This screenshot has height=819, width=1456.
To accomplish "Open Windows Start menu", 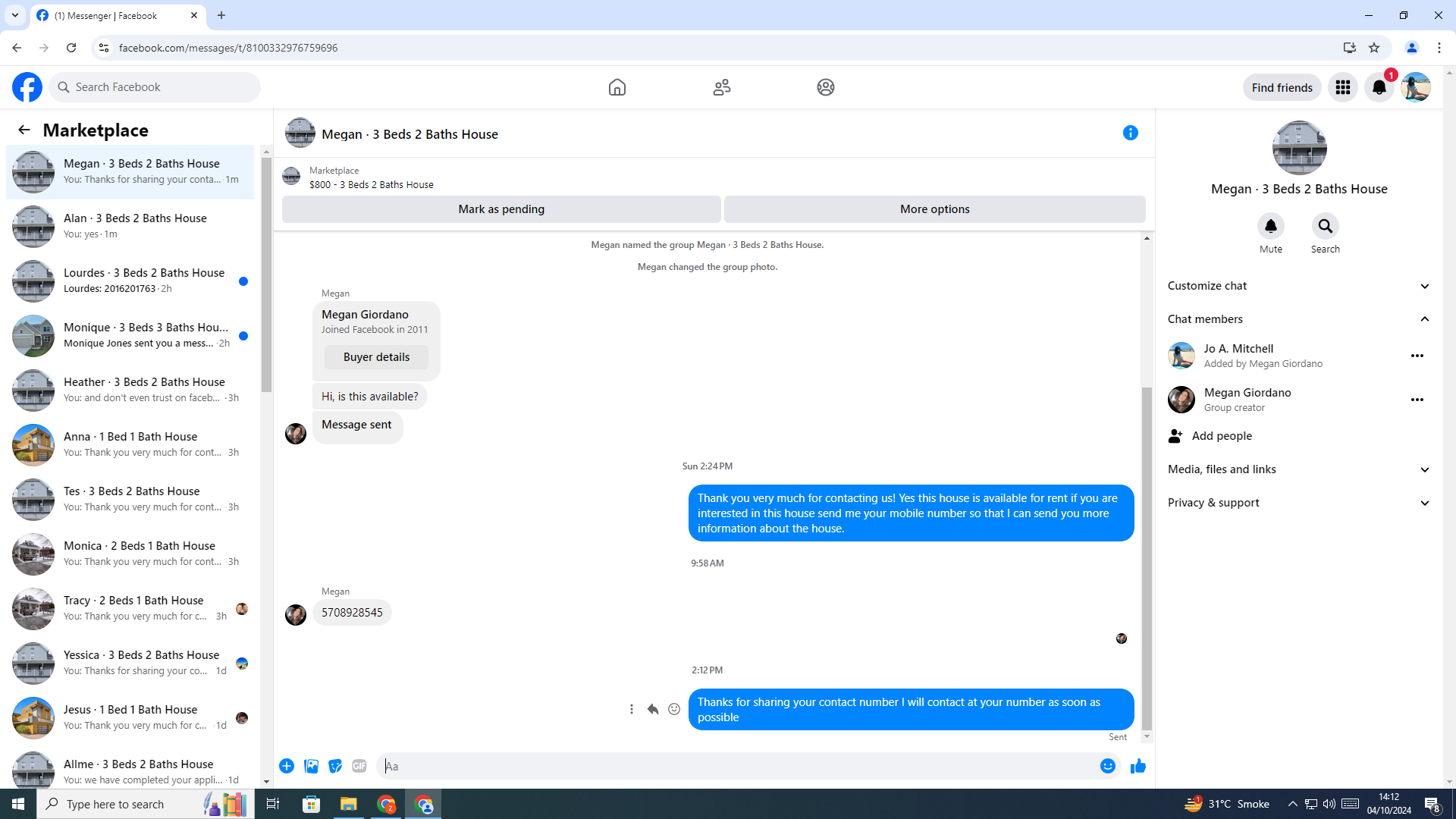I will point(18,804).
